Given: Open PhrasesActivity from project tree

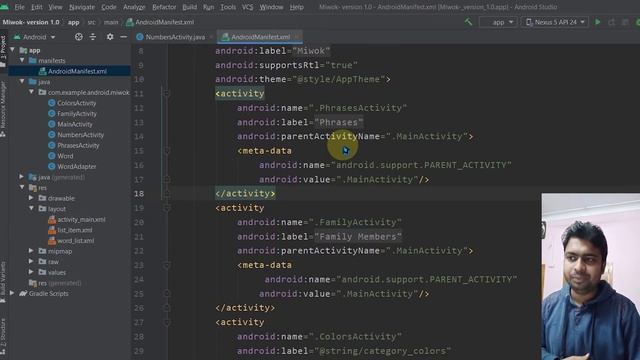Looking at the screenshot, I should [x=78, y=145].
